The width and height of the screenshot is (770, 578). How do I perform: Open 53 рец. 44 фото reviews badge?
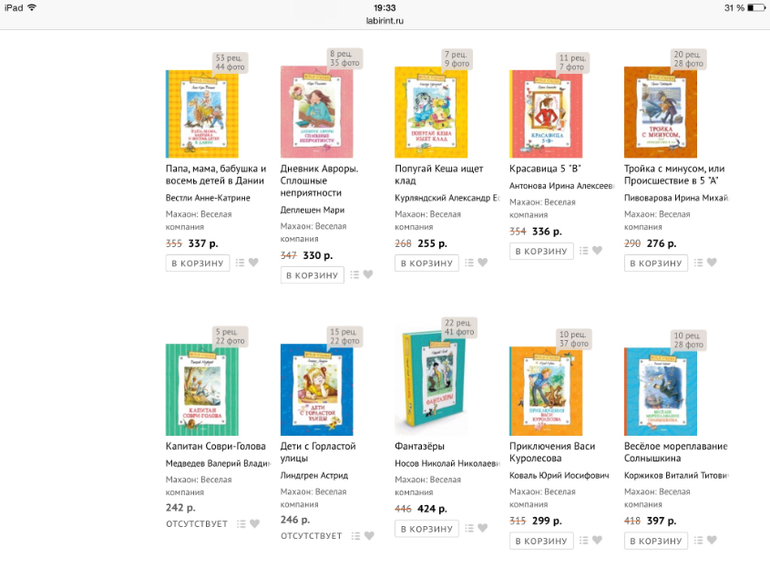point(230,62)
